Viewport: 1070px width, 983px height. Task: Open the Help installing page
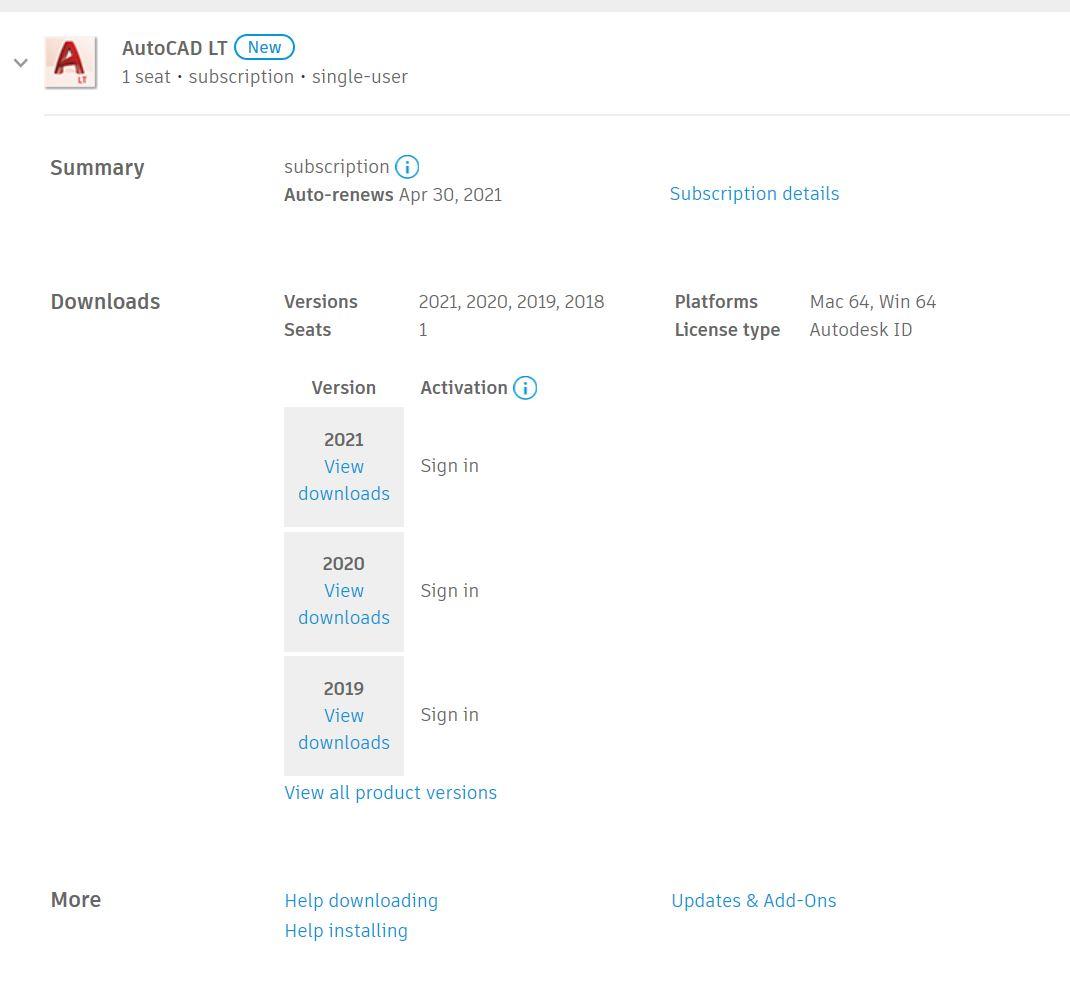pyautogui.click(x=346, y=930)
